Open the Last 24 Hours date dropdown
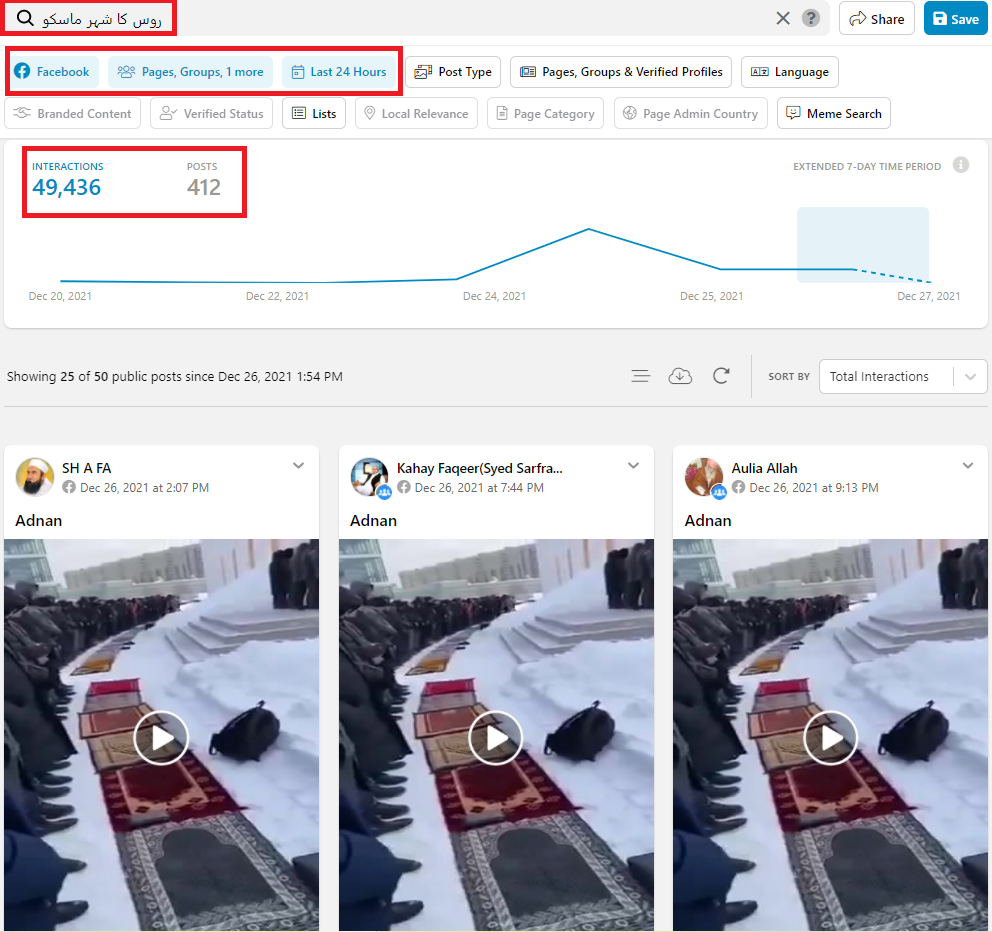The image size is (992, 932). pos(338,72)
